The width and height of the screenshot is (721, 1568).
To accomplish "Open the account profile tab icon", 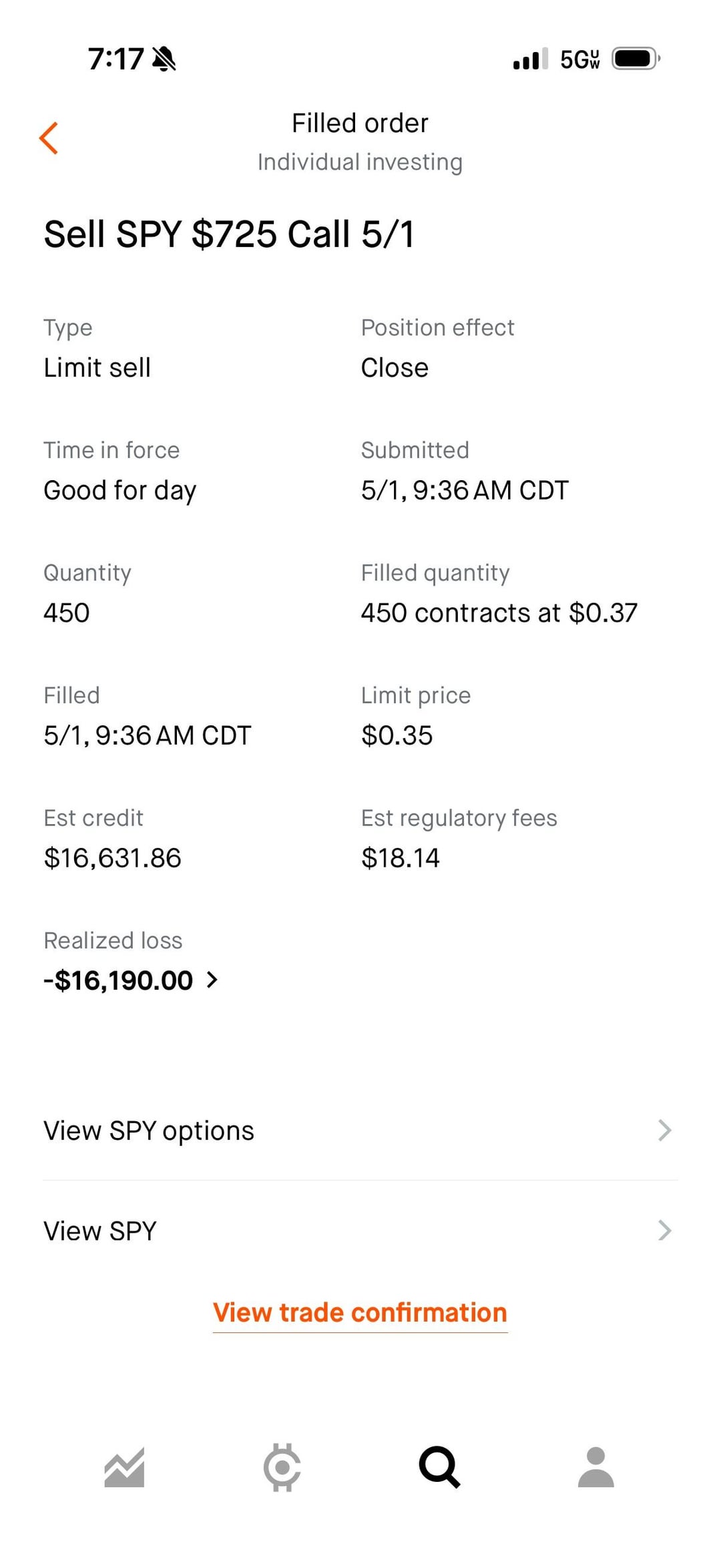I will (596, 1467).
